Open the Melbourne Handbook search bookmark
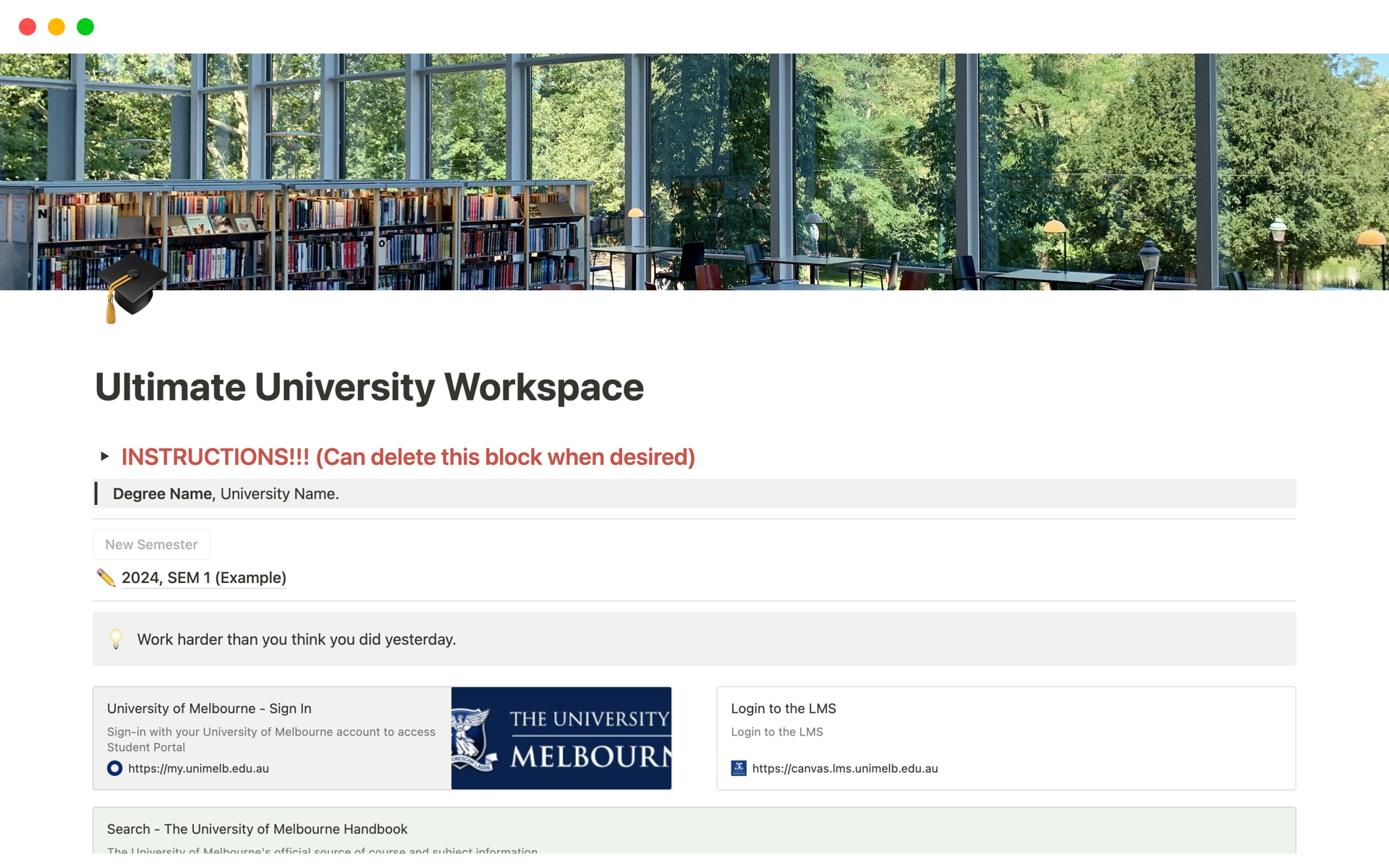1389x868 pixels. [x=257, y=829]
